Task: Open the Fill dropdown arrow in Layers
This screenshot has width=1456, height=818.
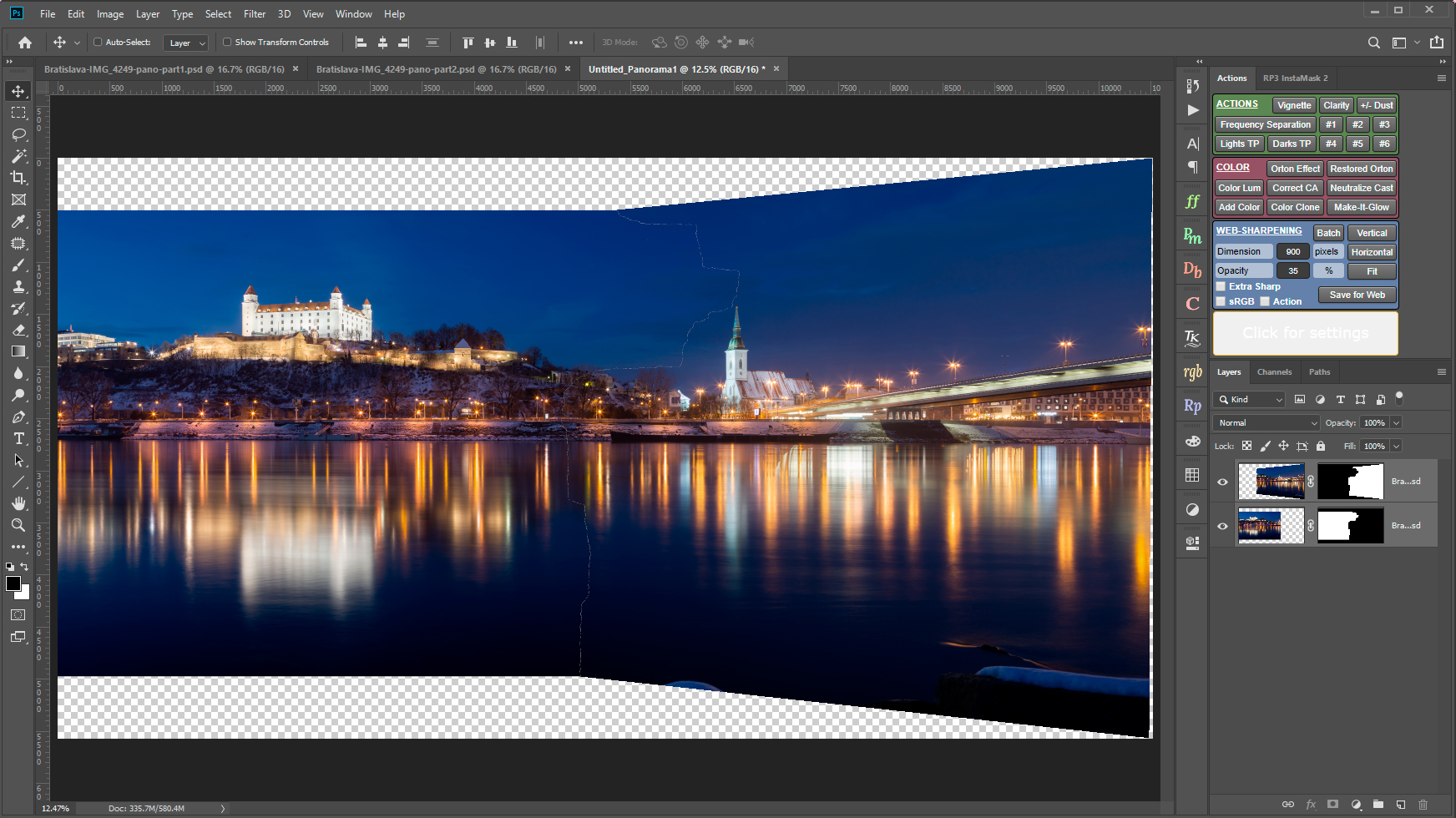Action: pyautogui.click(x=1396, y=446)
